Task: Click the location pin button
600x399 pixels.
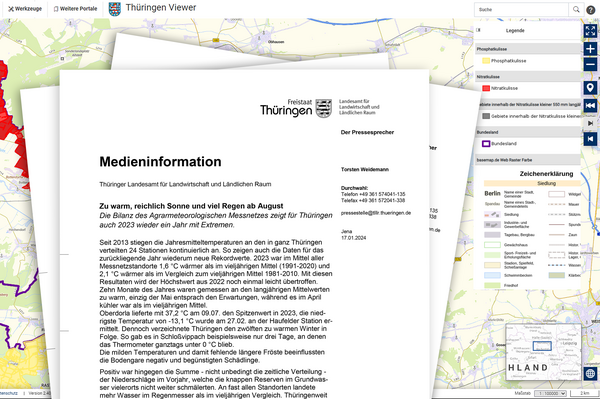Action: [590, 88]
